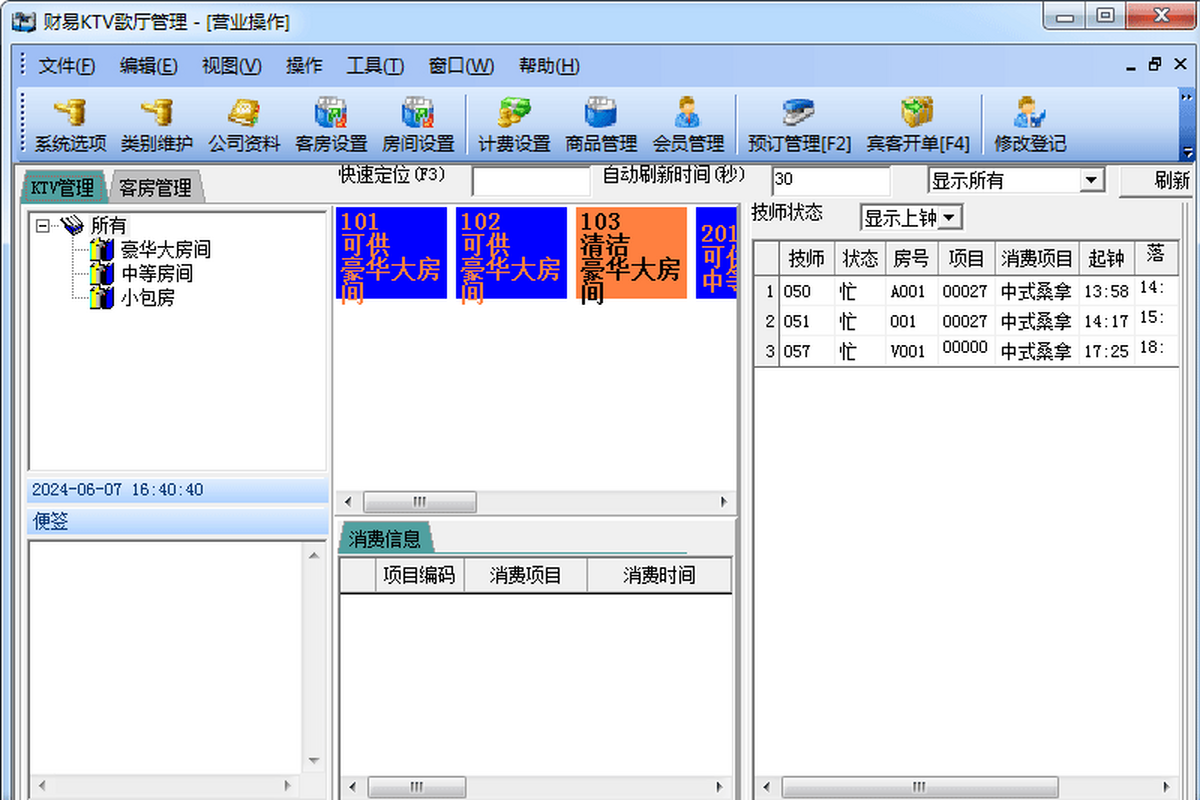Open the 操作 menu

(x=304, y=66)
